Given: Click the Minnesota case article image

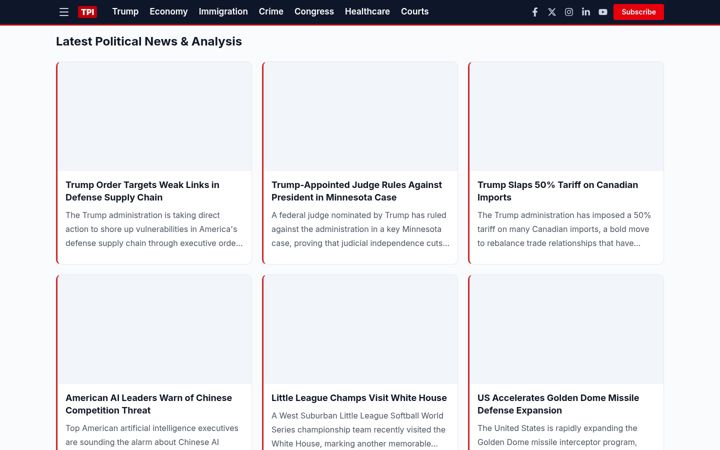Looking at the screenshot, I should [x=361, y=117].
